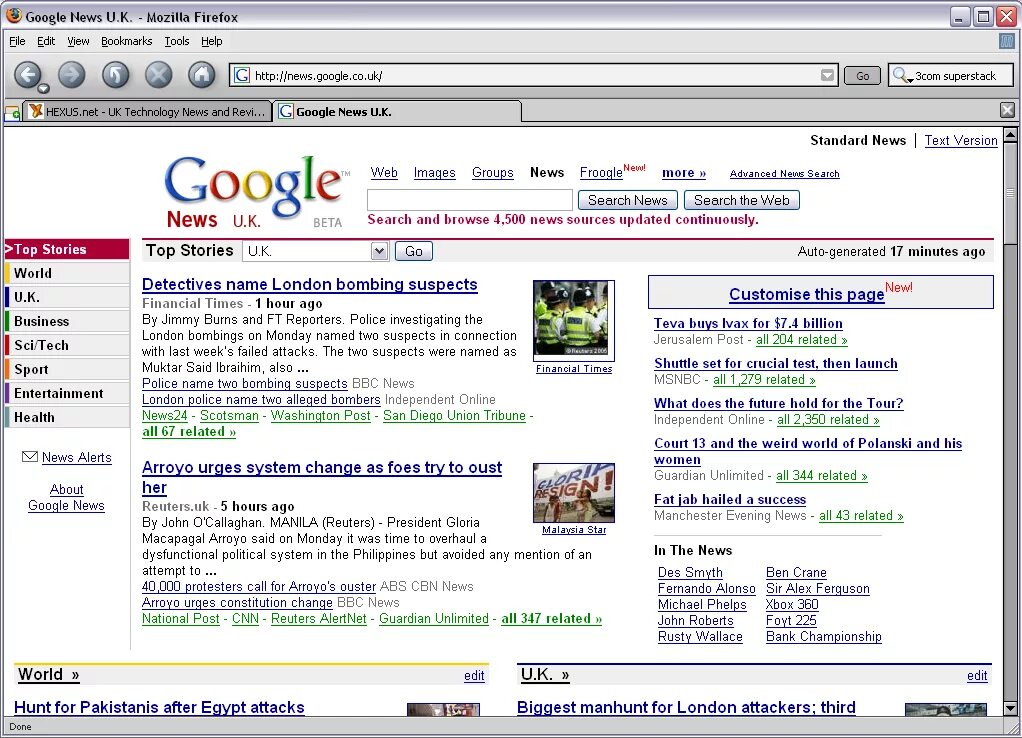The width and height of the screenshot is (1022, 738).
Task: Open the Edit menu
Action: pos(46,41)
